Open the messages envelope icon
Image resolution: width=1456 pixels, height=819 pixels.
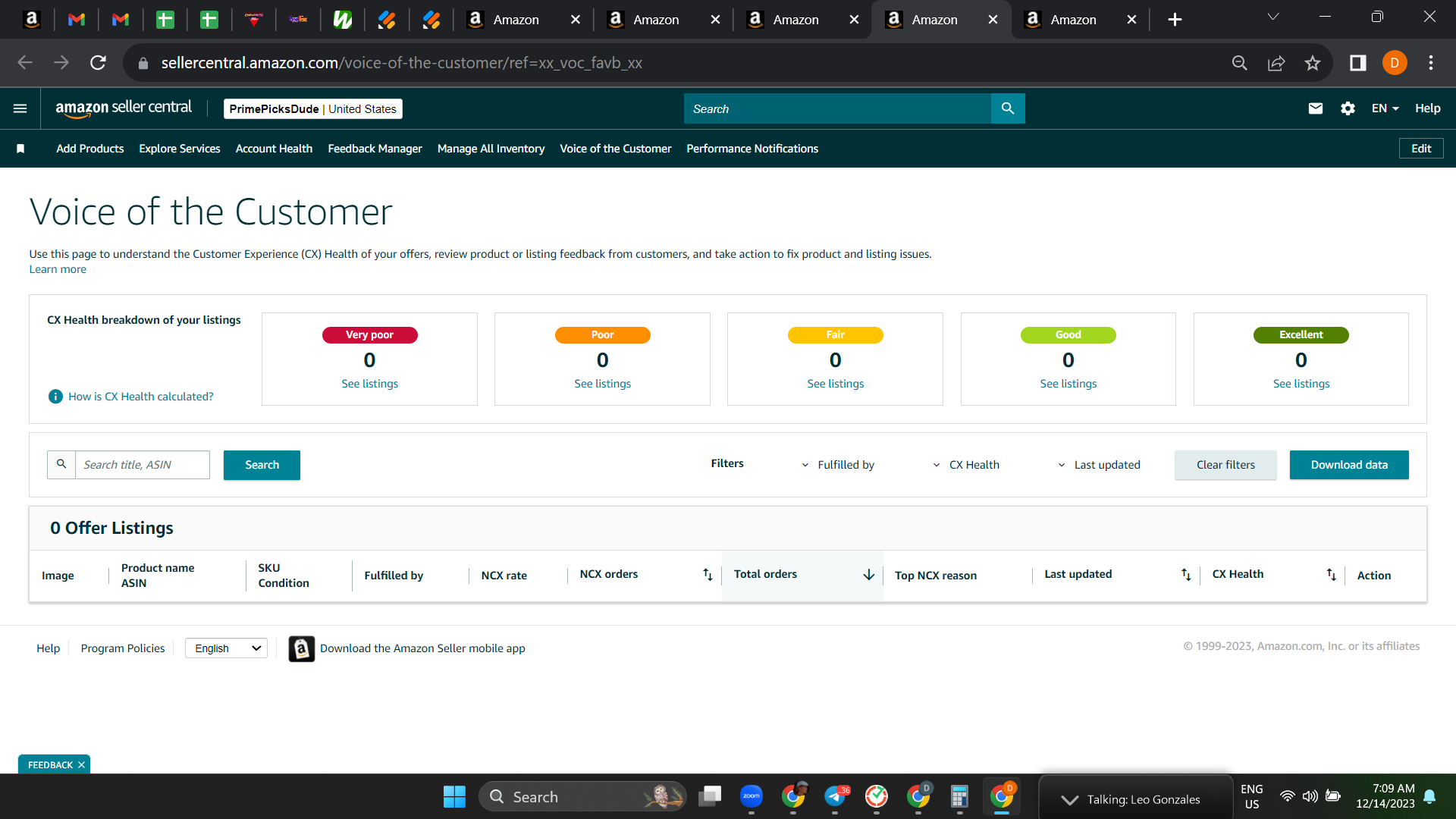coord(1316,108)
